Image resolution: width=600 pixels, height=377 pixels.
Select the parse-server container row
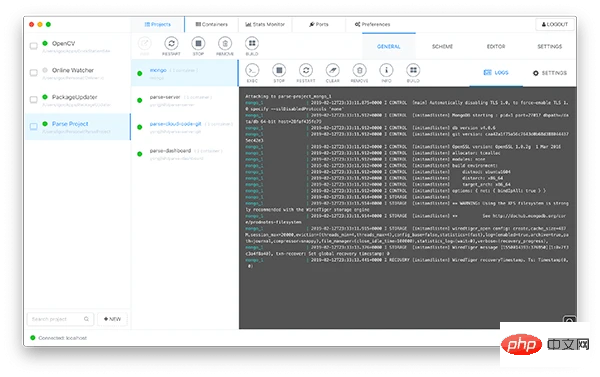click(x=185, y=100)
